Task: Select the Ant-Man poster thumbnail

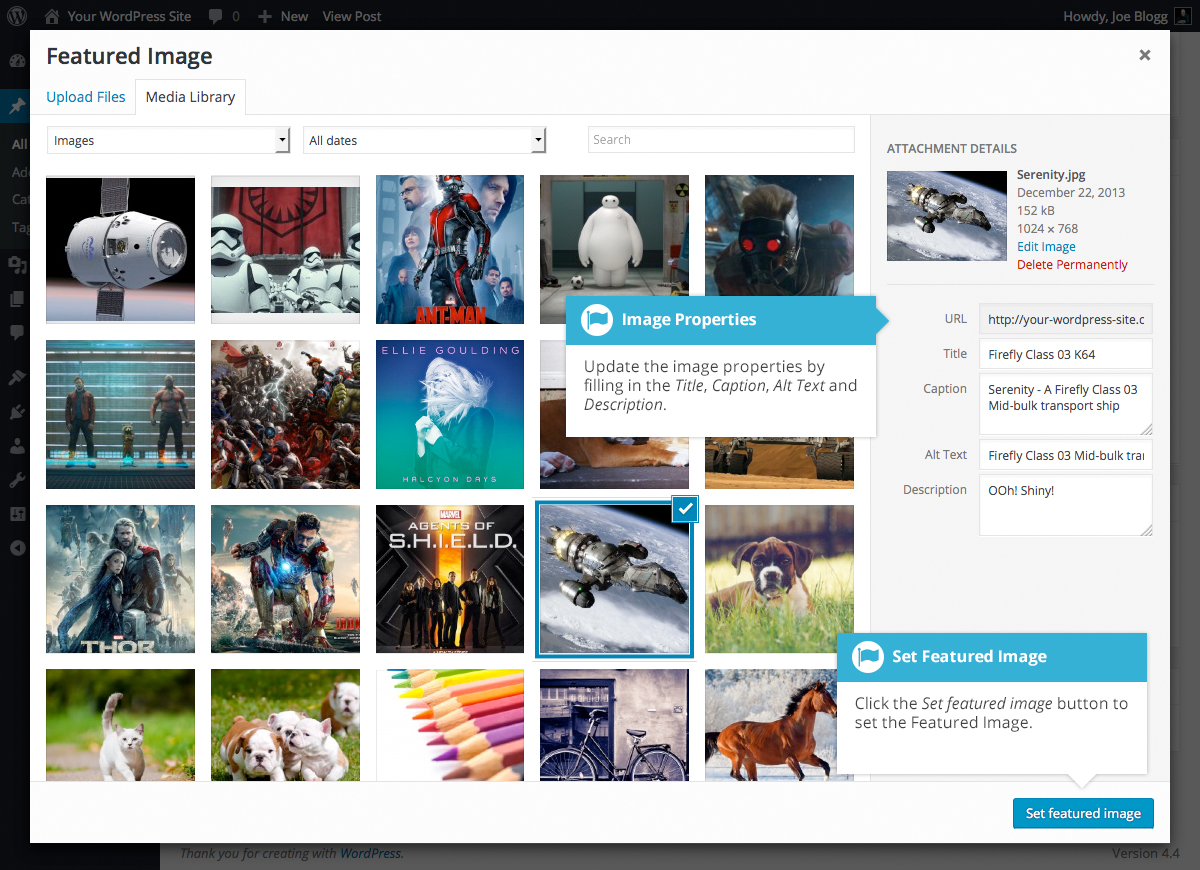Action: (450, 250)
